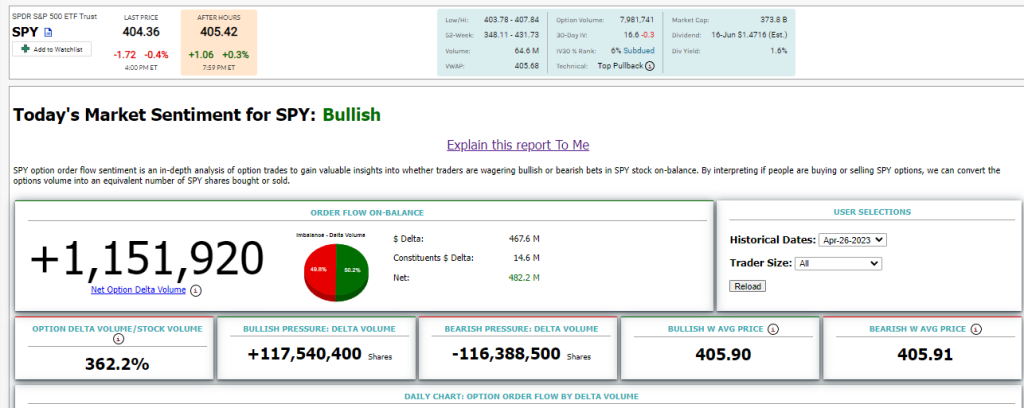The image size is (1024, 408).
Task: Open the Trader Size dropdown
Action: coord(838,264)
